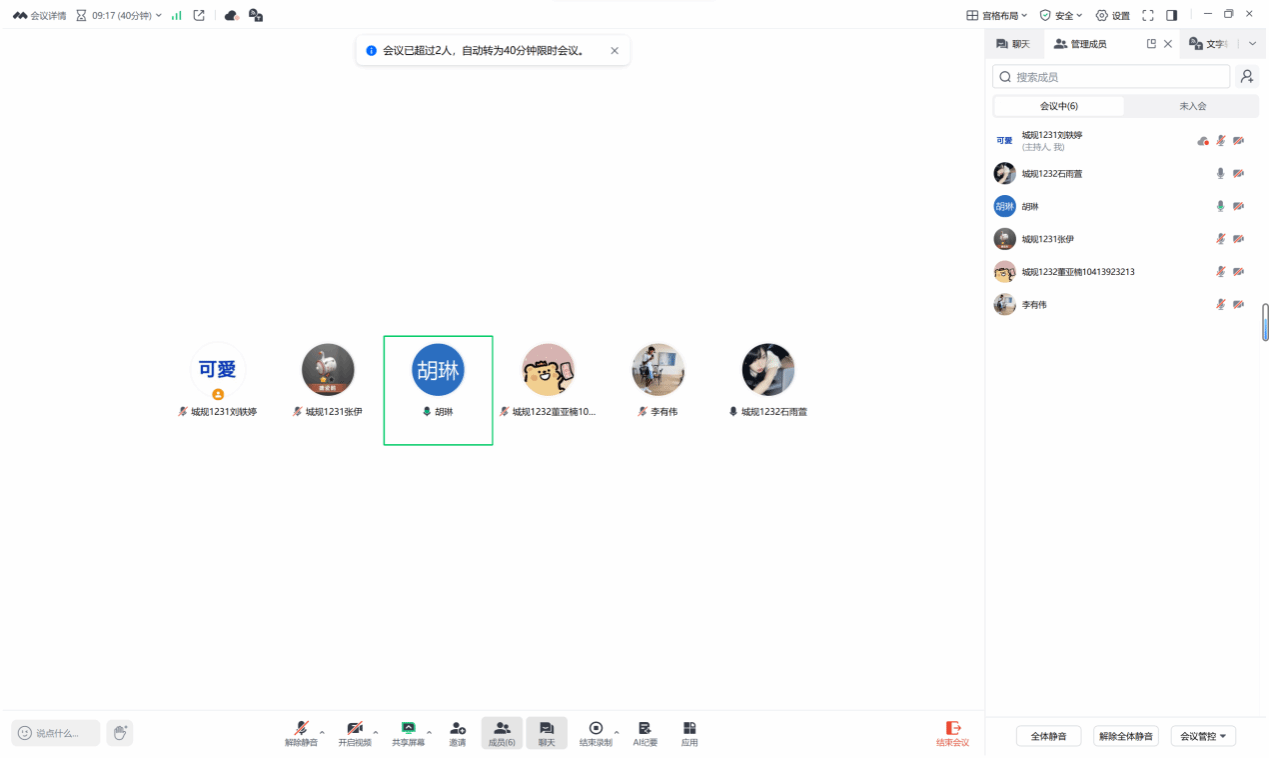Toggle microphone for 城规1232石雨萱 in member list
The height and width of the screenshot is (758, 1270).
pyautogui.click(x=1220, y=173)
